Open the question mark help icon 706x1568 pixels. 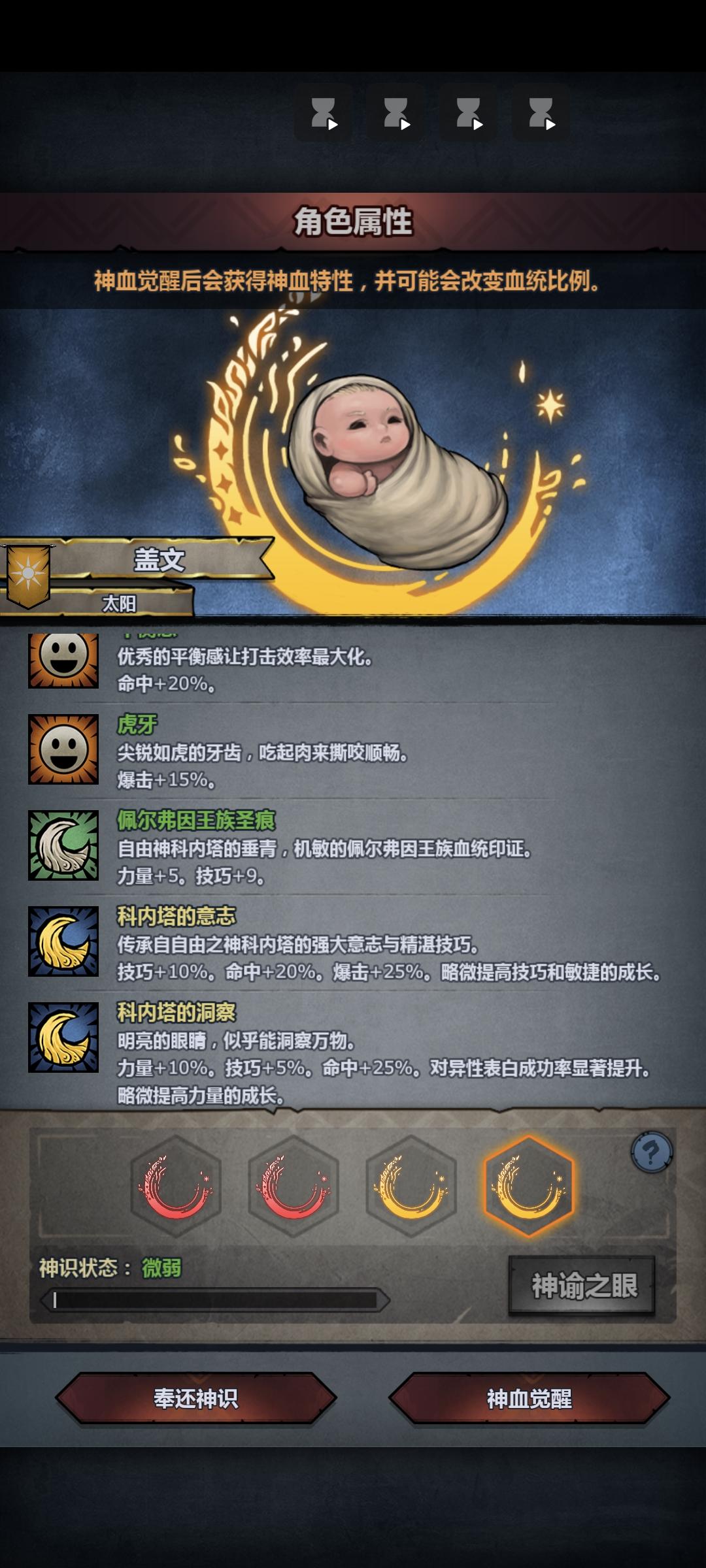[x=652, y=1152]
